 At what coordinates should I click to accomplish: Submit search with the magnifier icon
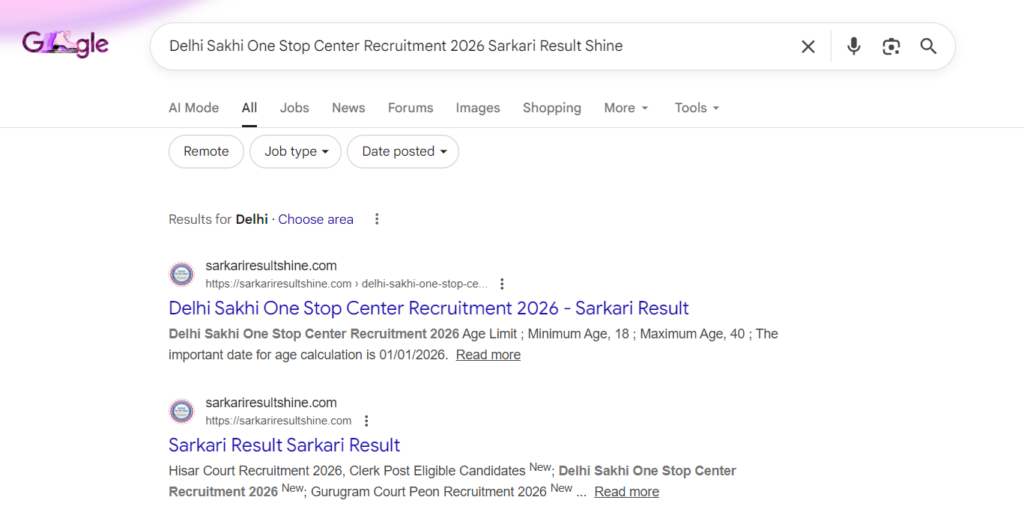pyautogui.click(x=928, y=46)
